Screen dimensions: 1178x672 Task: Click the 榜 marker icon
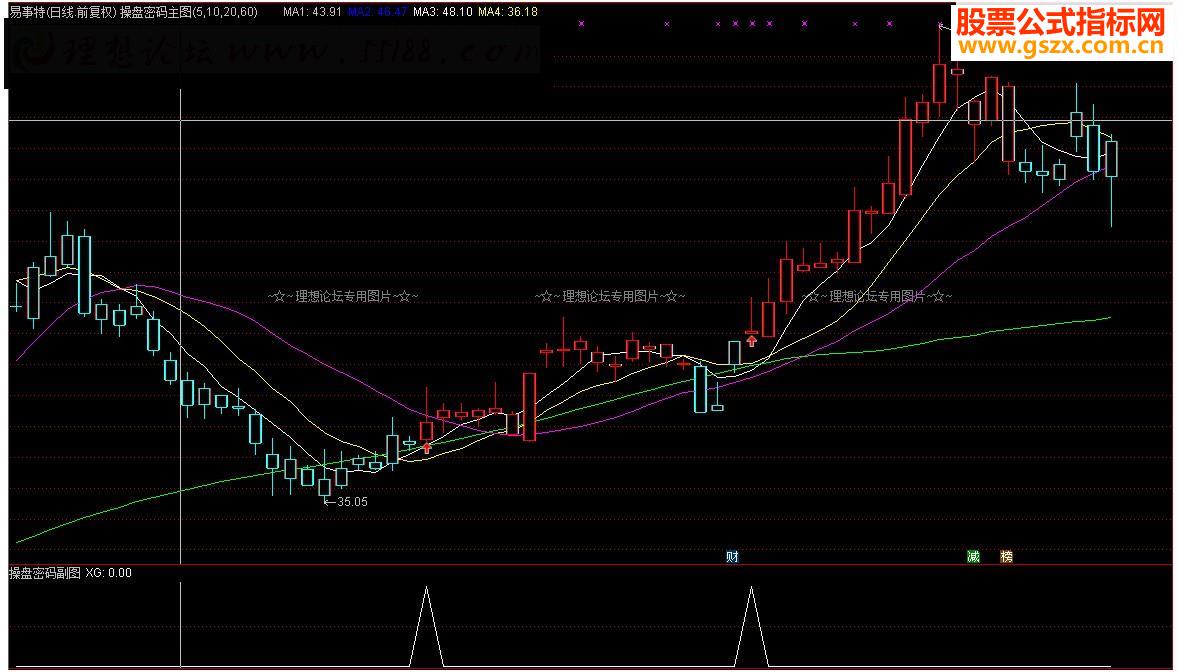[1007, 557]
